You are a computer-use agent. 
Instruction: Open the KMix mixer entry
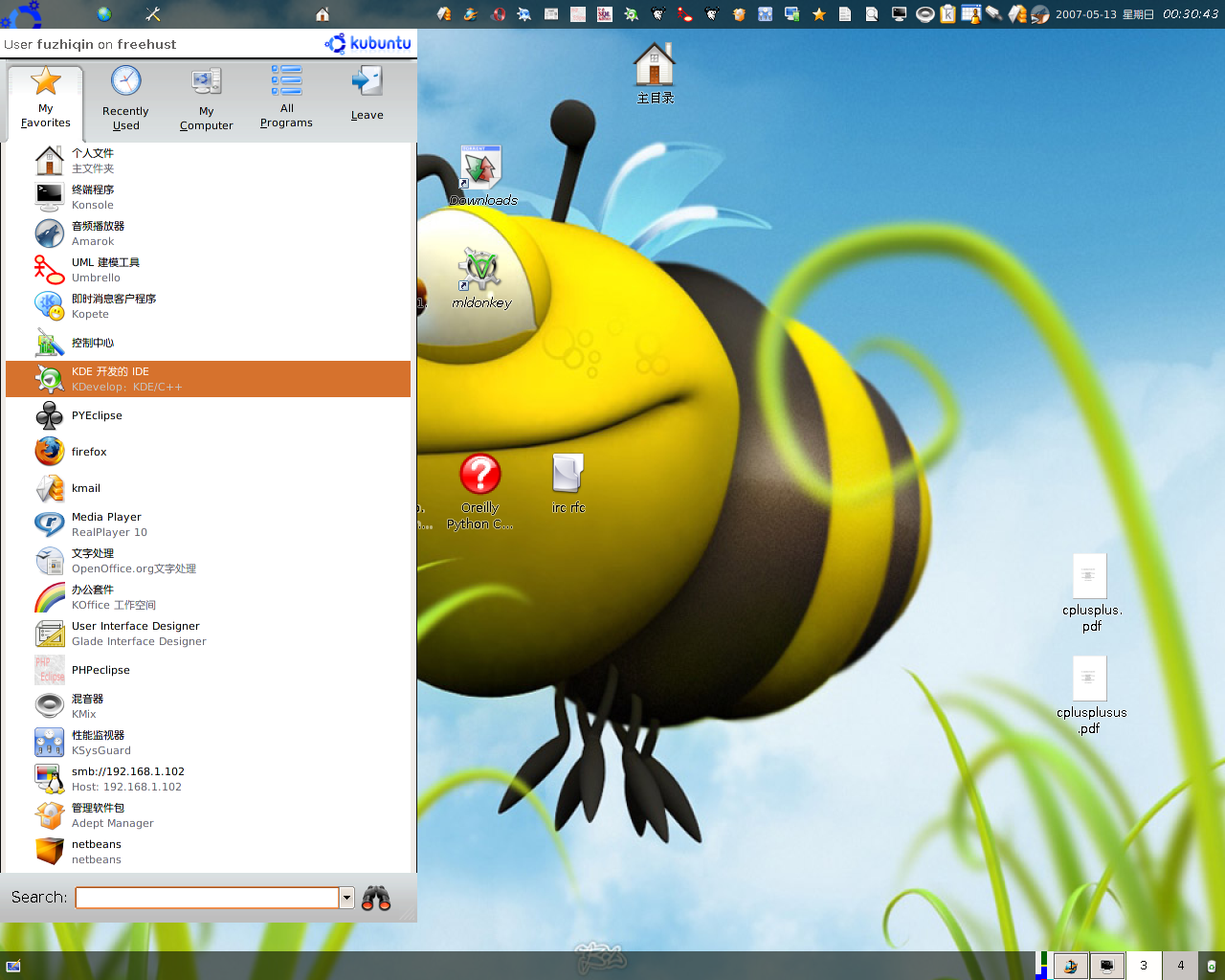209,706
